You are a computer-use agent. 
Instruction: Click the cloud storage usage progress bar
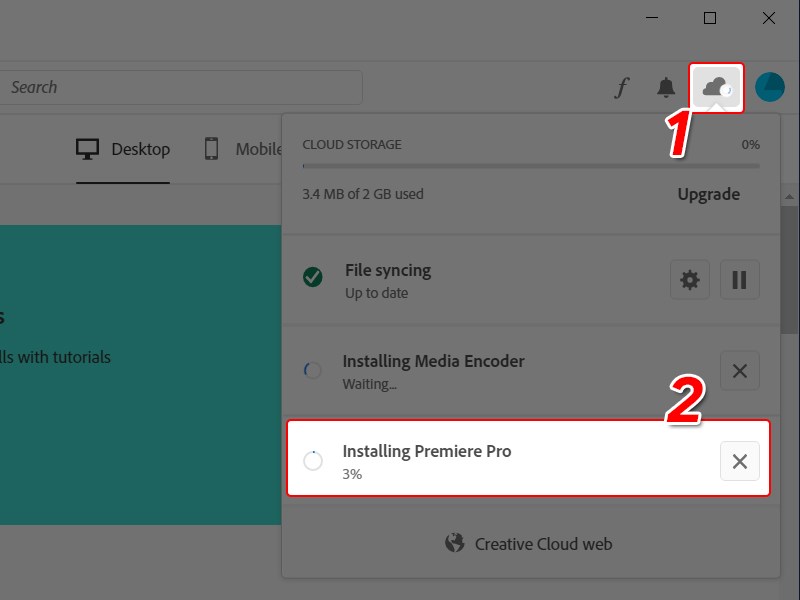[x=530, y=165]
